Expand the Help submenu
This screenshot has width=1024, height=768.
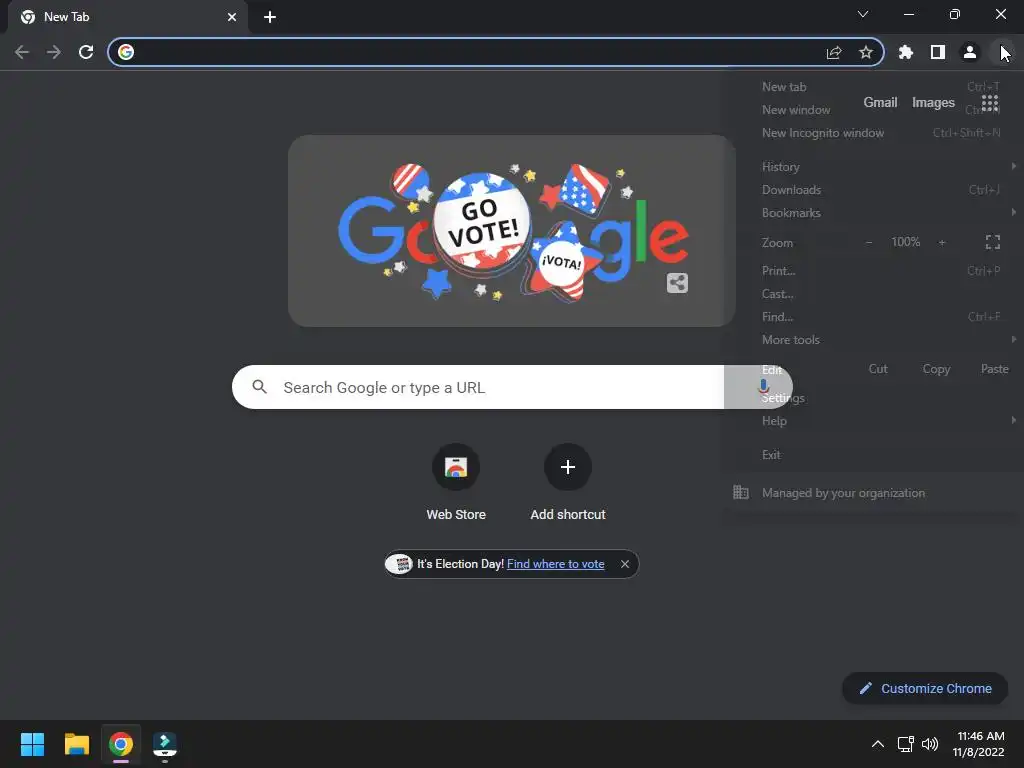[x=874, y=421]
